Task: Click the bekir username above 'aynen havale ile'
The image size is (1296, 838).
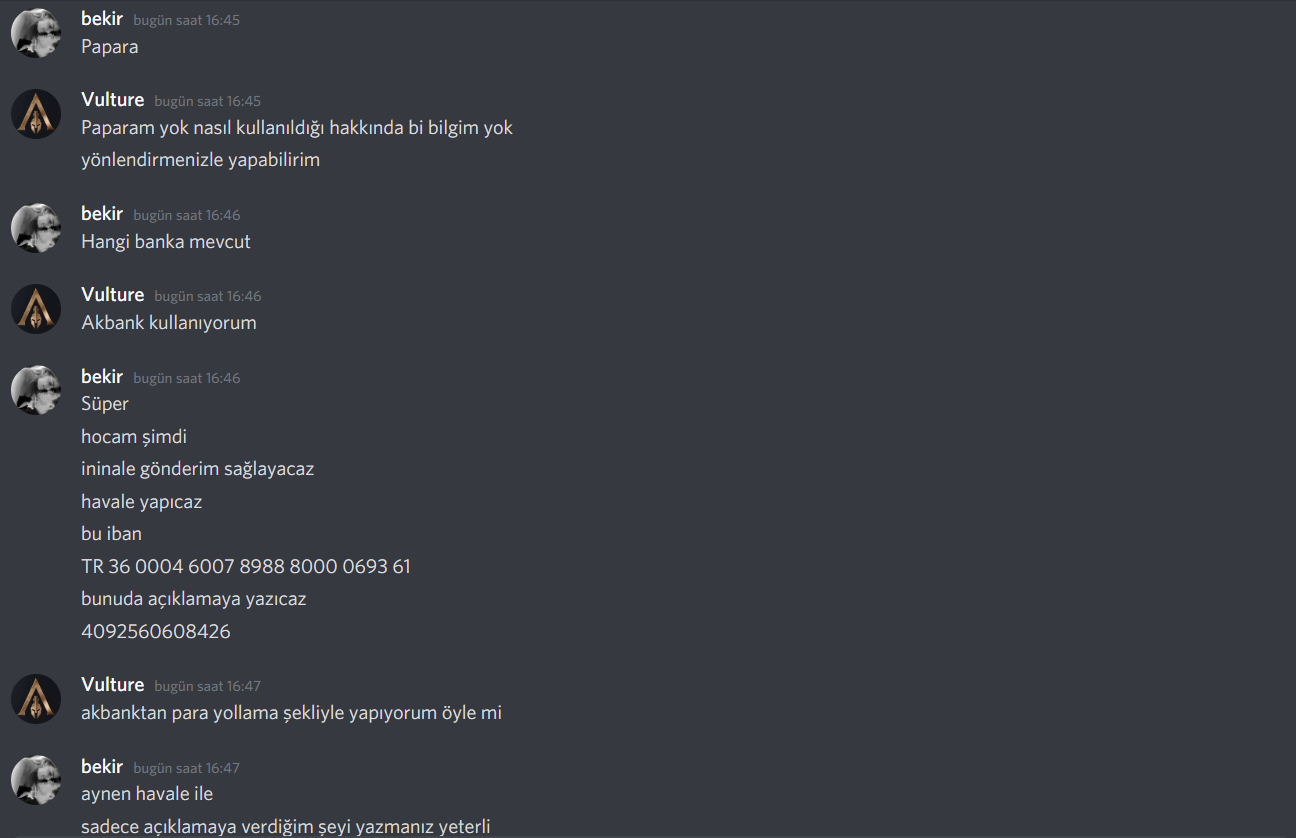Action: click(x=102, y=767)
